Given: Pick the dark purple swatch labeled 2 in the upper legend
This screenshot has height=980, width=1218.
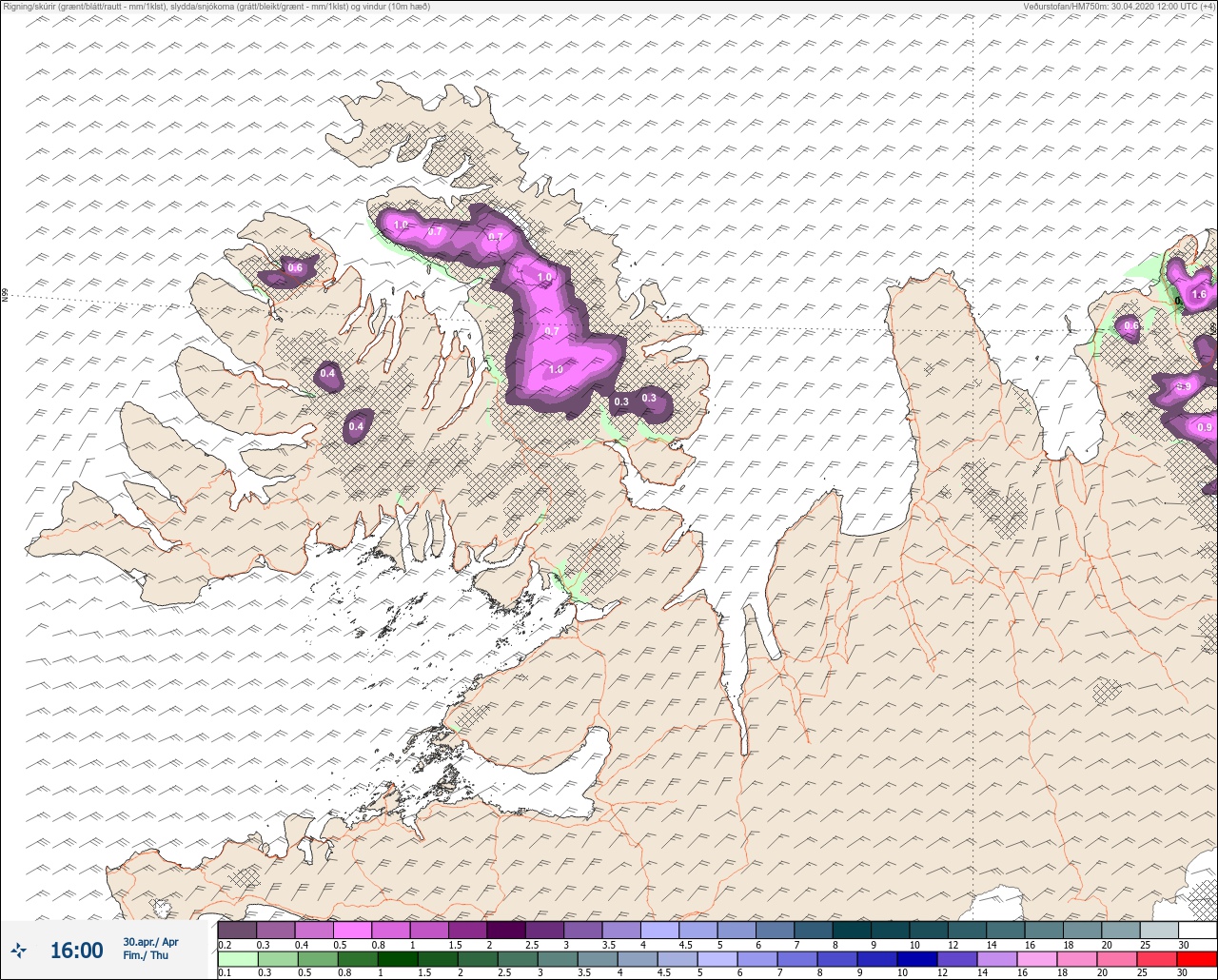Looking at the screenshot, I should 505,930.
